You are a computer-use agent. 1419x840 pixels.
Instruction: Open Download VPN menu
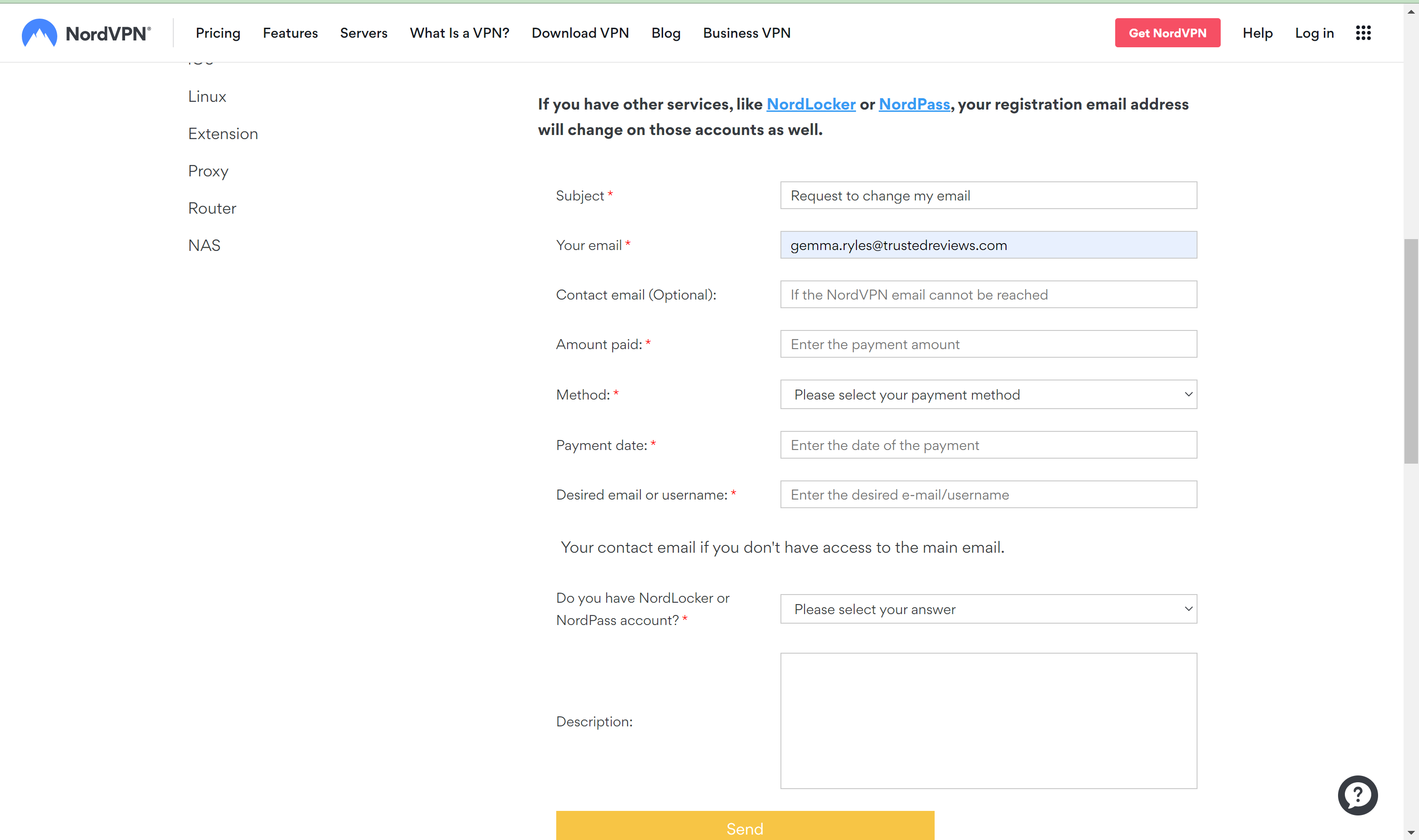(580, 33)
